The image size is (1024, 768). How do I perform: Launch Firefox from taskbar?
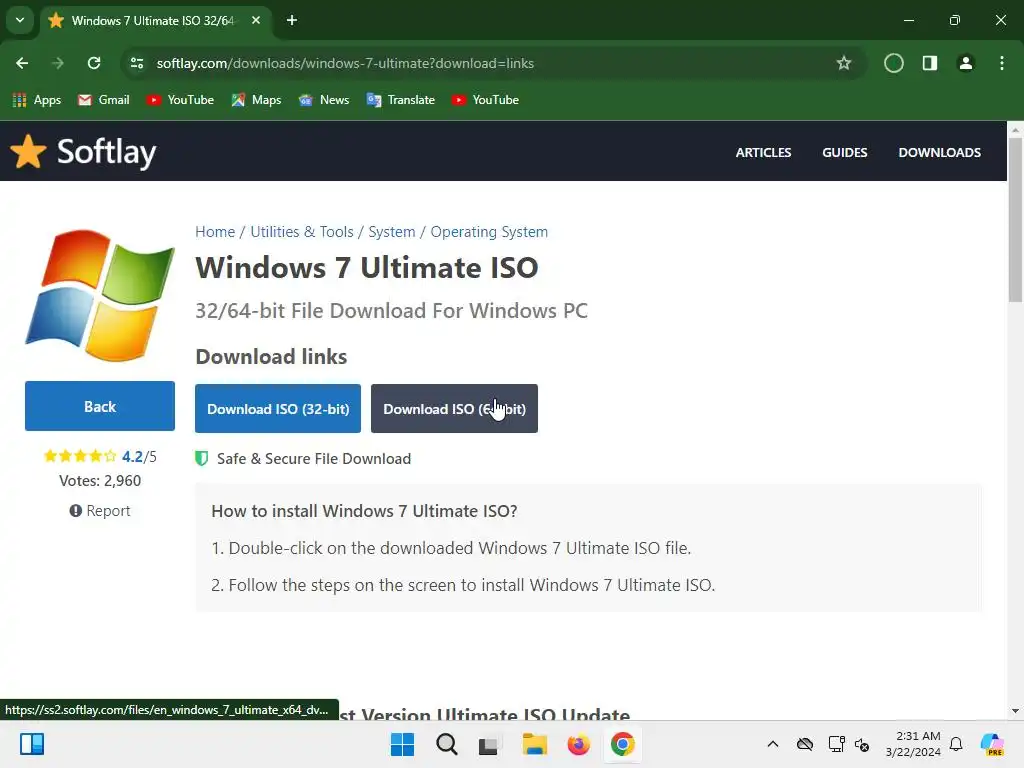point(579,744)
